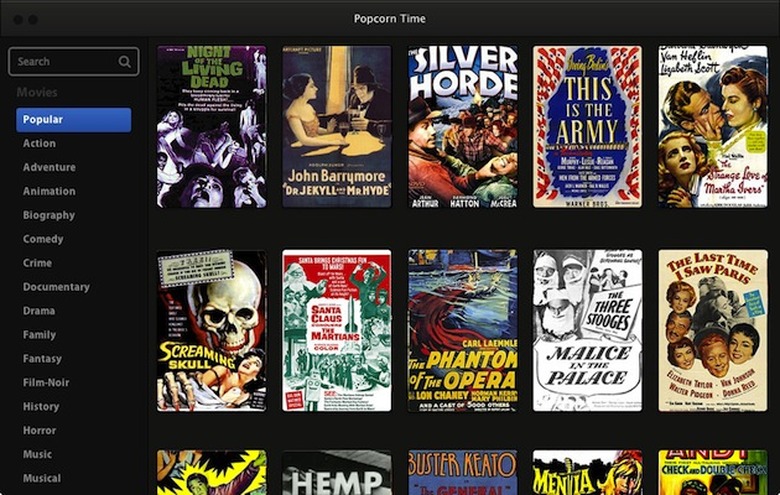Open Strange Love of Martha Ivers poster
This screenshot has width=780, height=495.
[x=713, y=126]
